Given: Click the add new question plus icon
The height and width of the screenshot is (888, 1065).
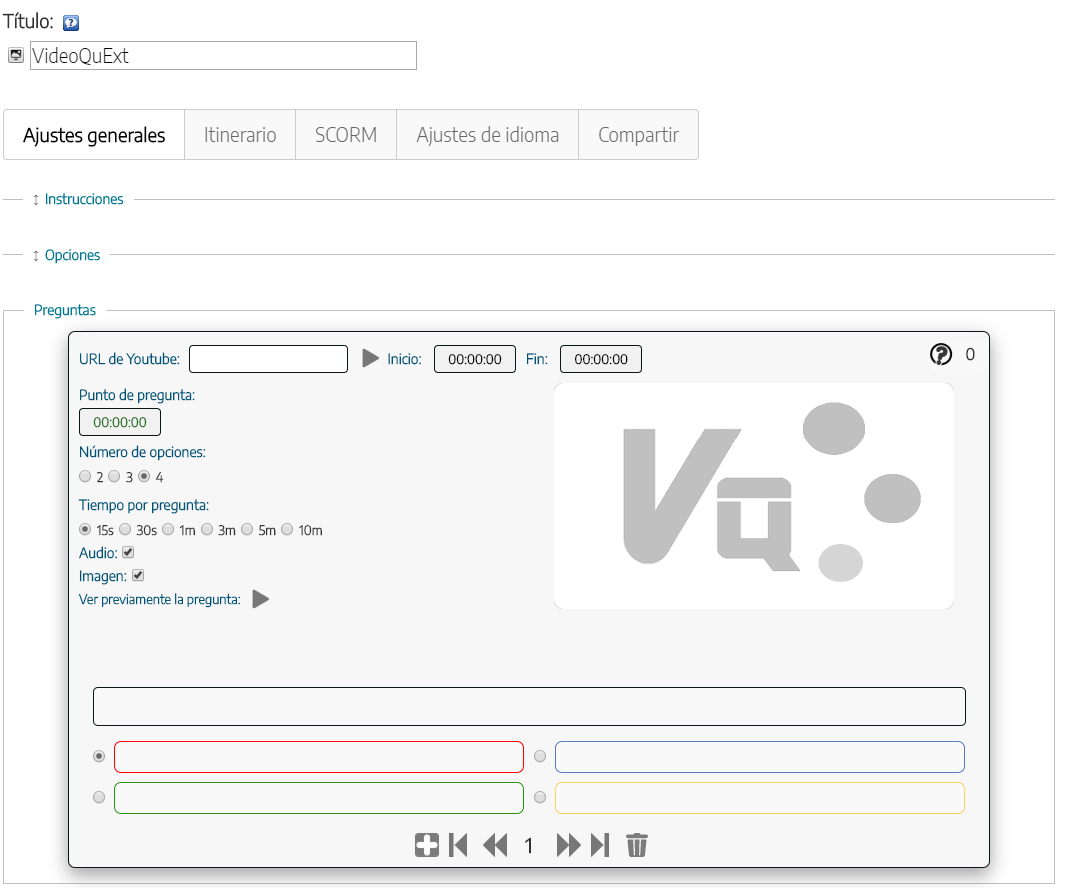Looking at the screenshot, I should click(x=427, y=846).
